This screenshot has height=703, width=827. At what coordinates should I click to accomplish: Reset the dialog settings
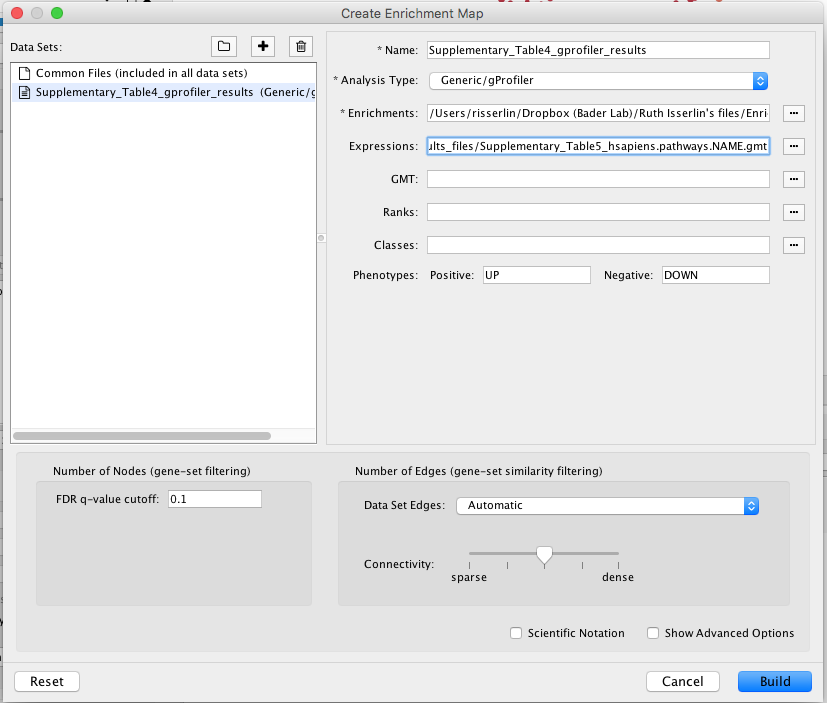pyautogui.click(x=46, y=681)
